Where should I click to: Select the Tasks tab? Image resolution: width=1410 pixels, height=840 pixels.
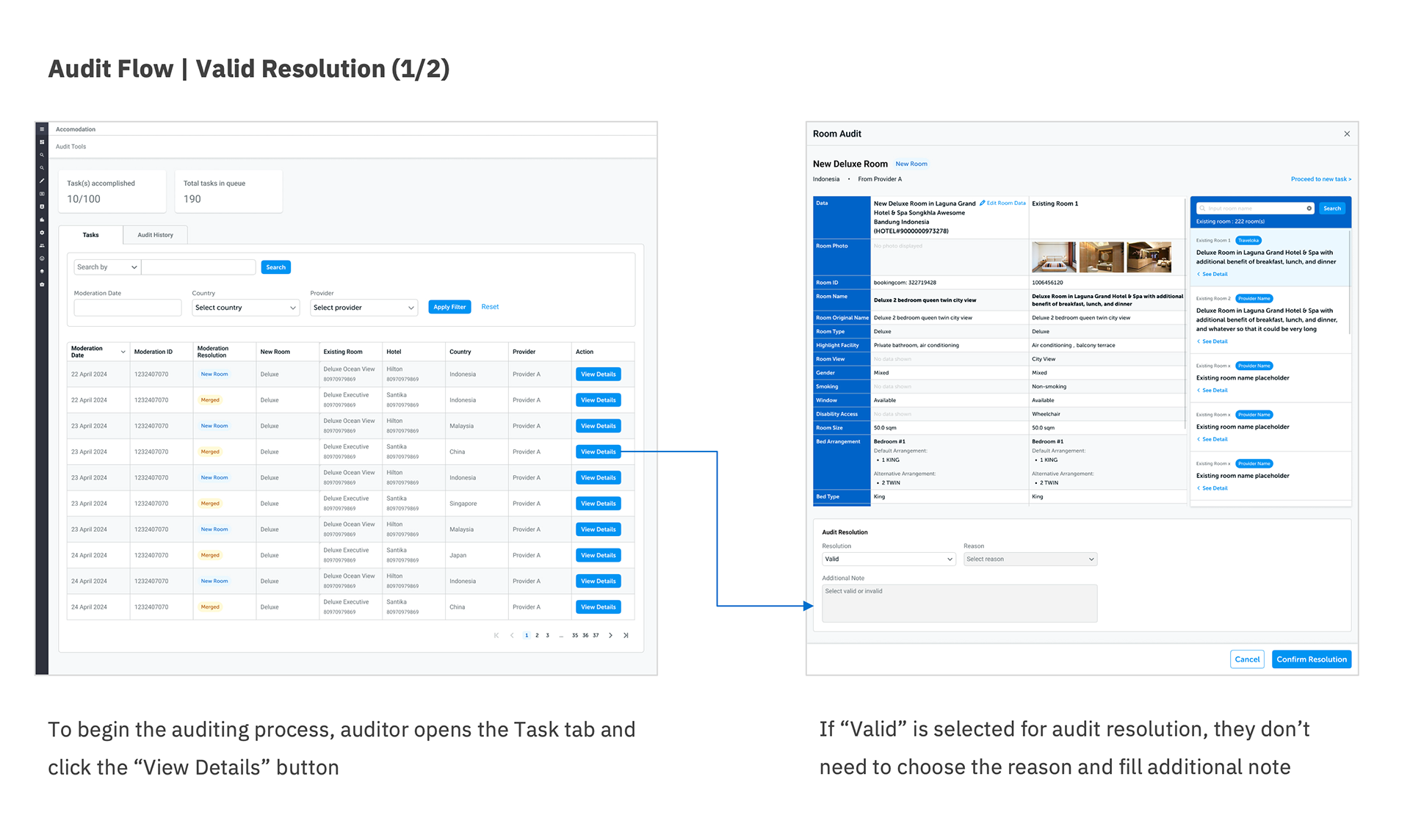click(90, 235)
